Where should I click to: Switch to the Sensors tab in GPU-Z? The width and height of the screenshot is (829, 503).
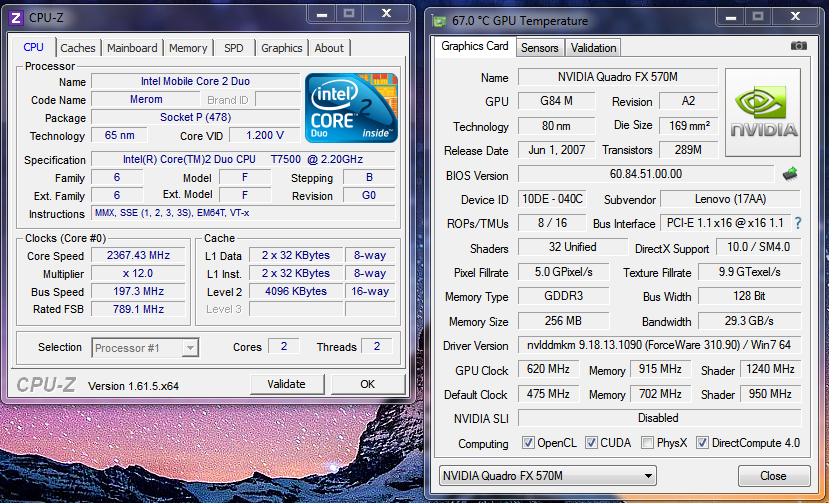pos(539,48)
